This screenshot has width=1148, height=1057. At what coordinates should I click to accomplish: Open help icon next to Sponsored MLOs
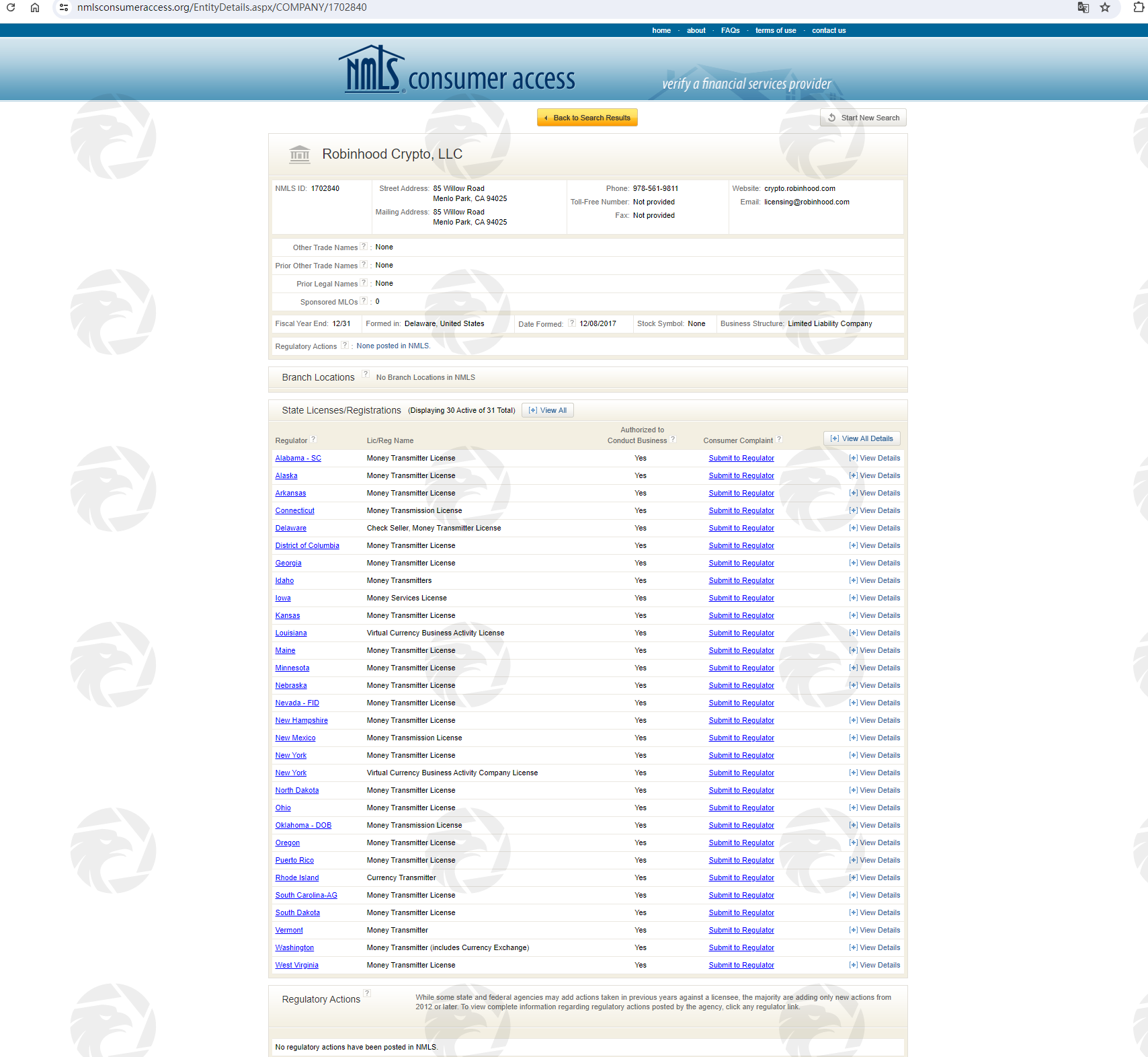click(364, 301)
